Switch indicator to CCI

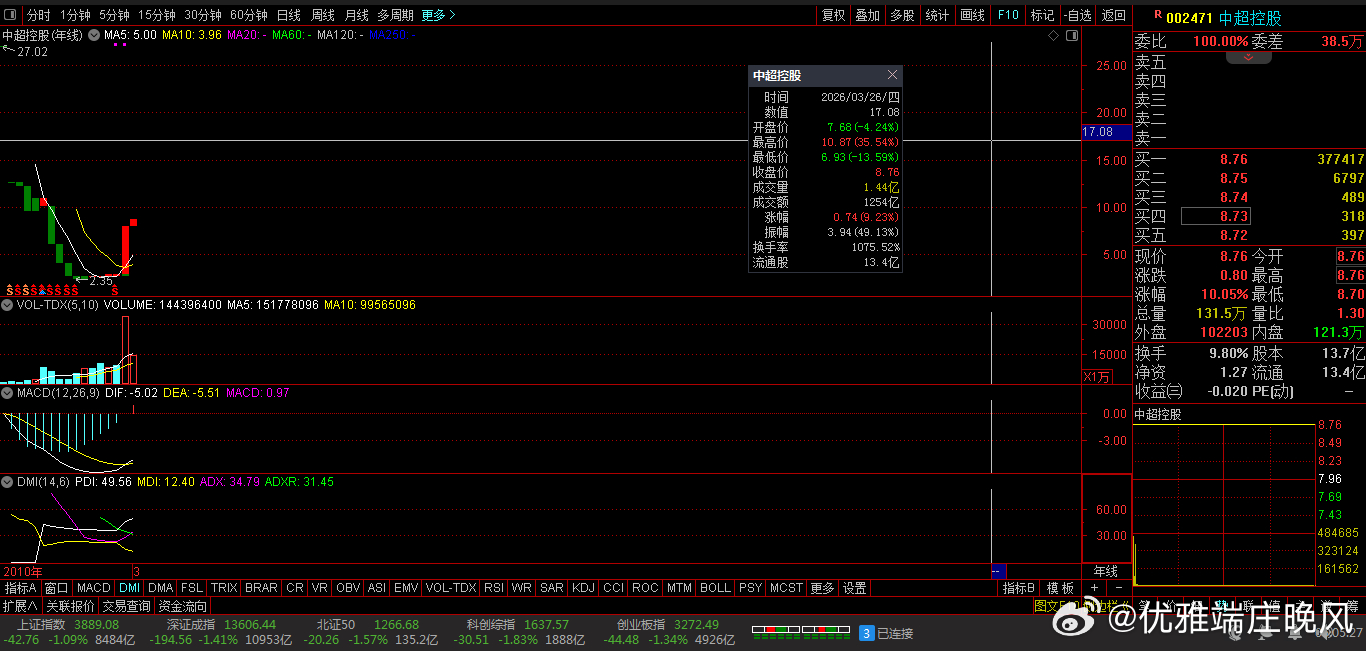pyautogui.click(x=613, y=588)
